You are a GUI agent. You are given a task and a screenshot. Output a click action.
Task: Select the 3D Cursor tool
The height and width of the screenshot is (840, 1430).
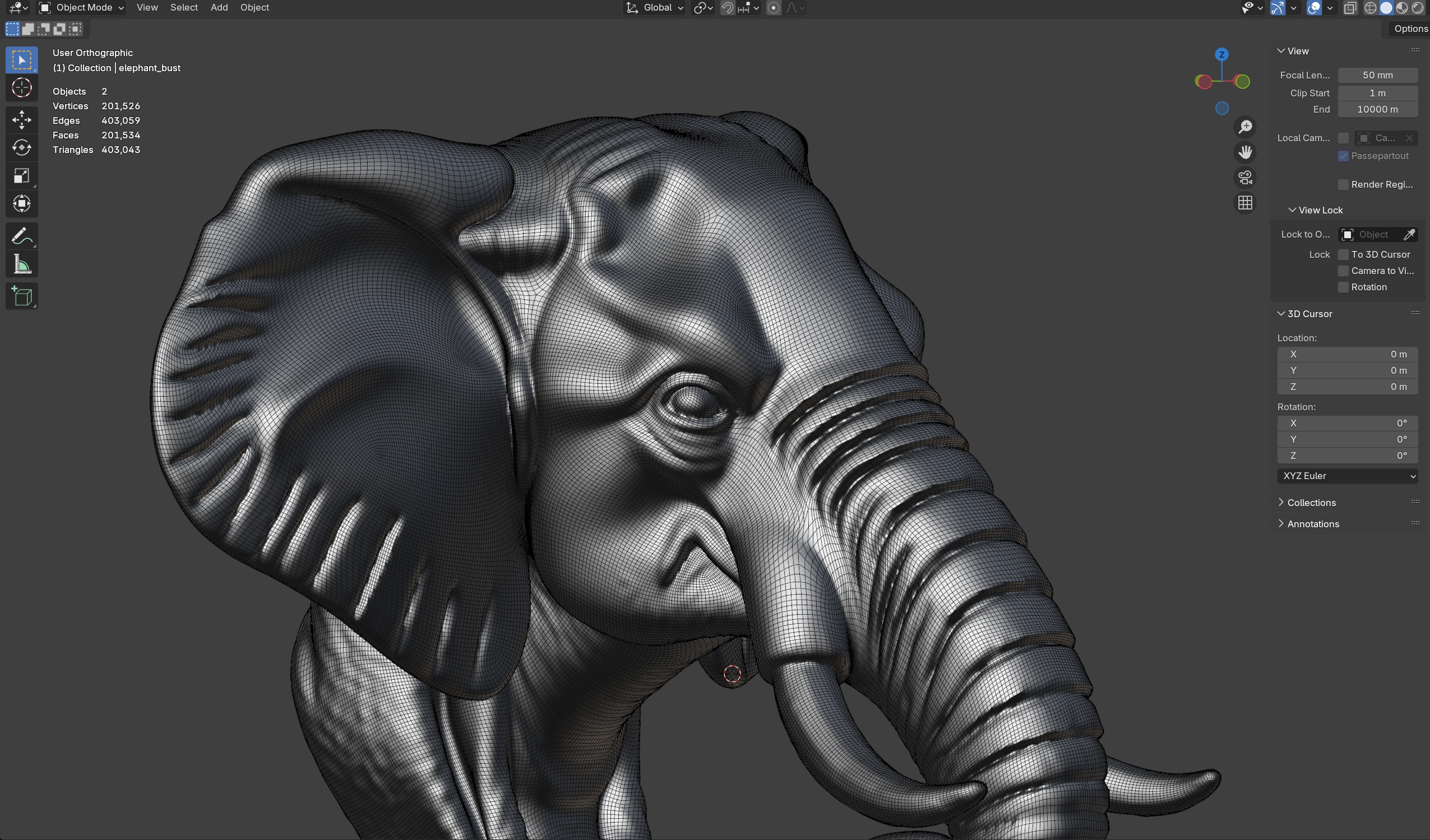pos(21,88)
